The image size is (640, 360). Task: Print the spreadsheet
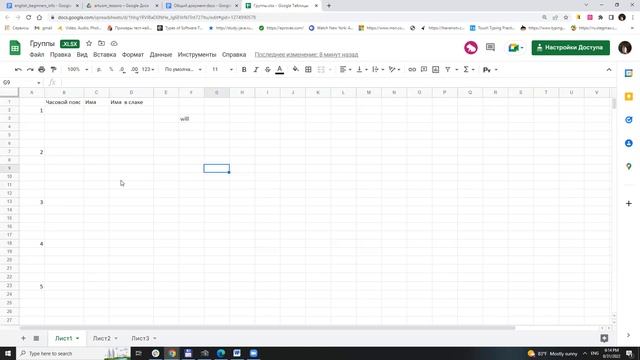tap(42, 70)
